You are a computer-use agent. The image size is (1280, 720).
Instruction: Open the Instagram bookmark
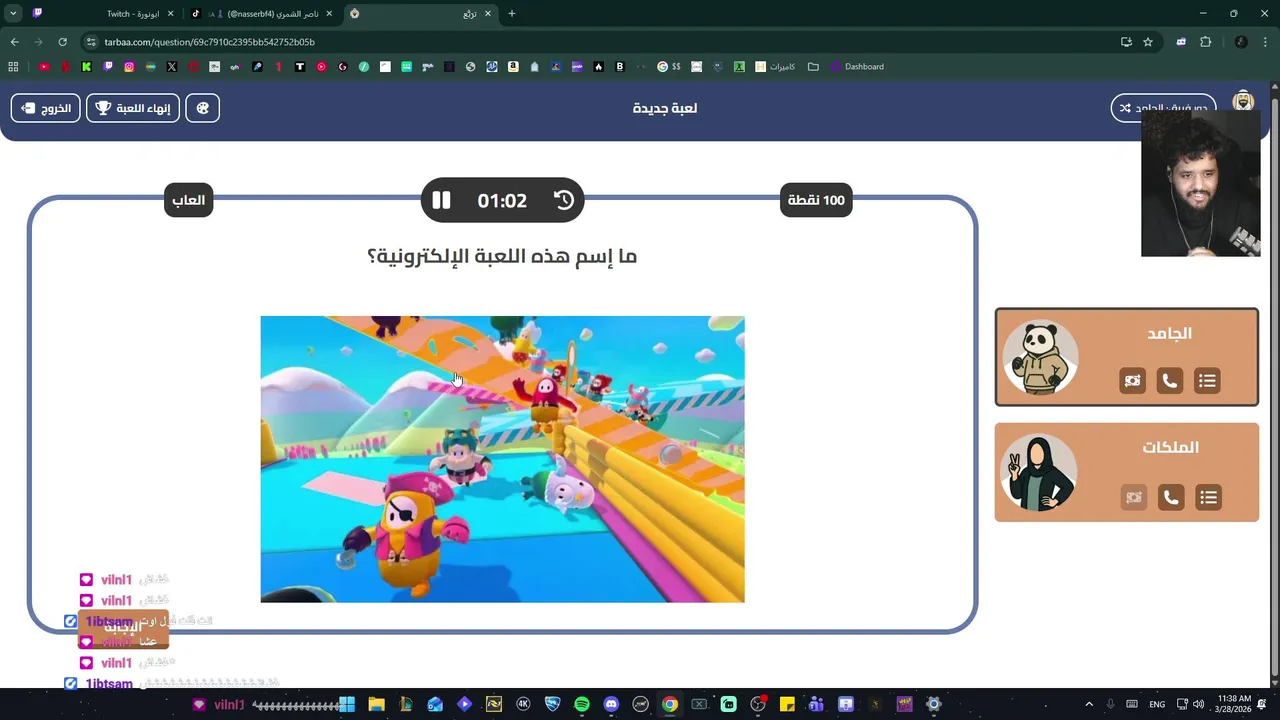tap(129, 67)
